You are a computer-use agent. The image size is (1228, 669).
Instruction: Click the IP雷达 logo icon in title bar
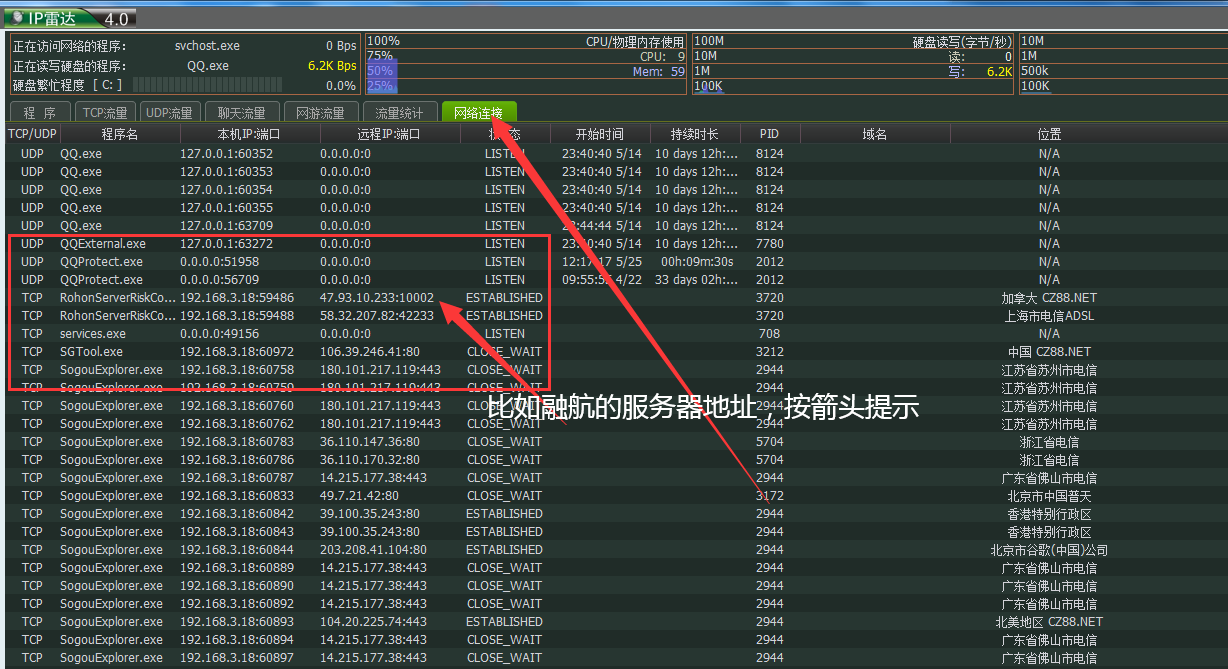point(17,18)
